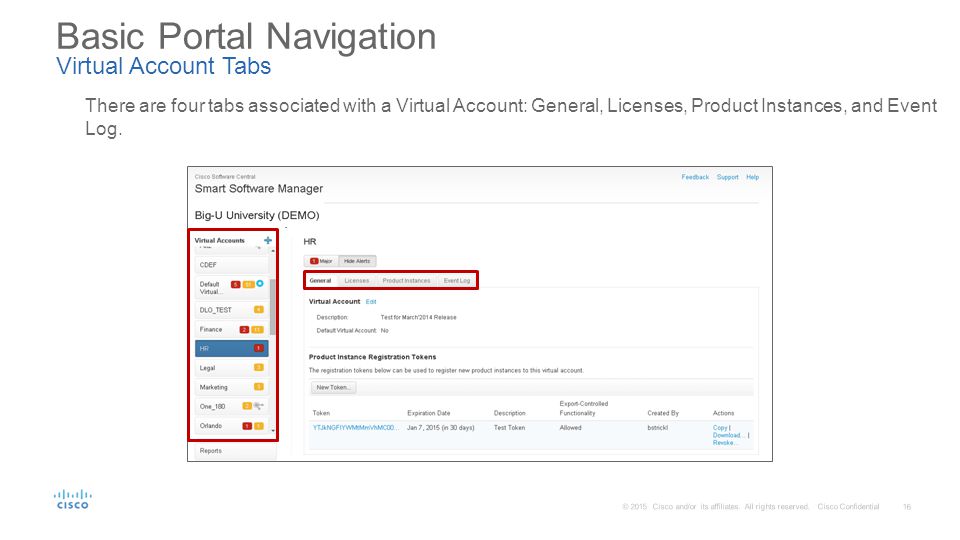This screenshot has width=960, height=540.
Task: Click the 'Allowed' cell in tokens table
Action: (x=570, y=428)
